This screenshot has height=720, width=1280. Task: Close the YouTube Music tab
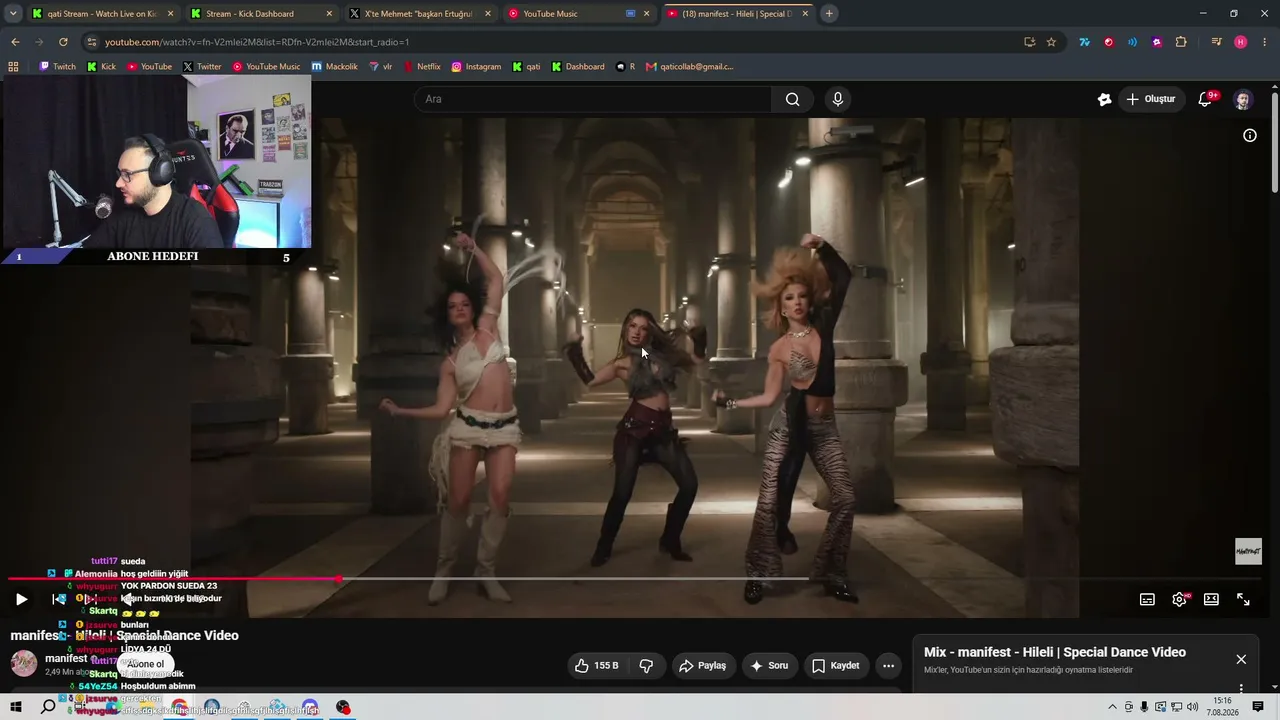(646, 14)
